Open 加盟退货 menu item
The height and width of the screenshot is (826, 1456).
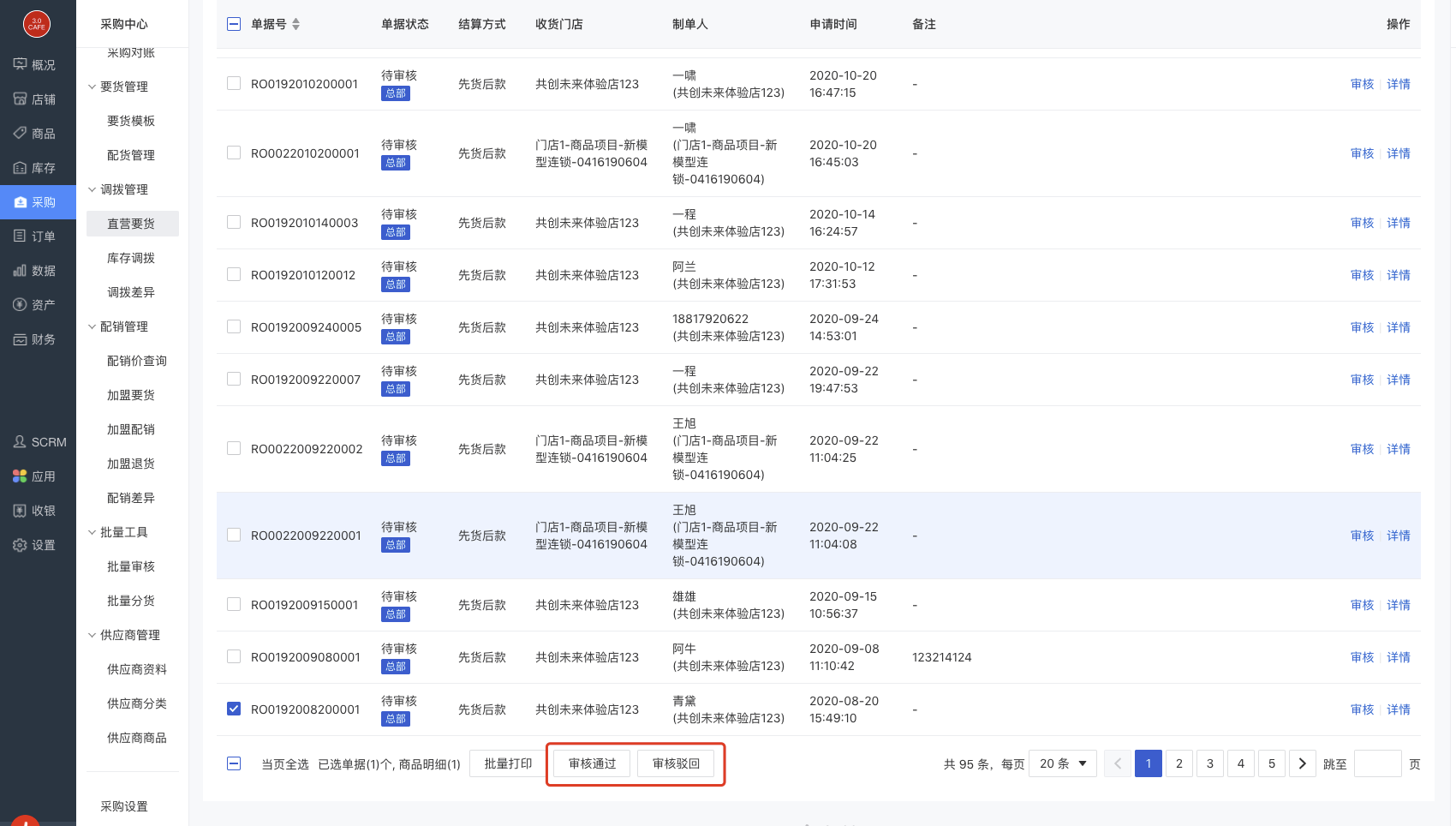(x=131, y=464)
